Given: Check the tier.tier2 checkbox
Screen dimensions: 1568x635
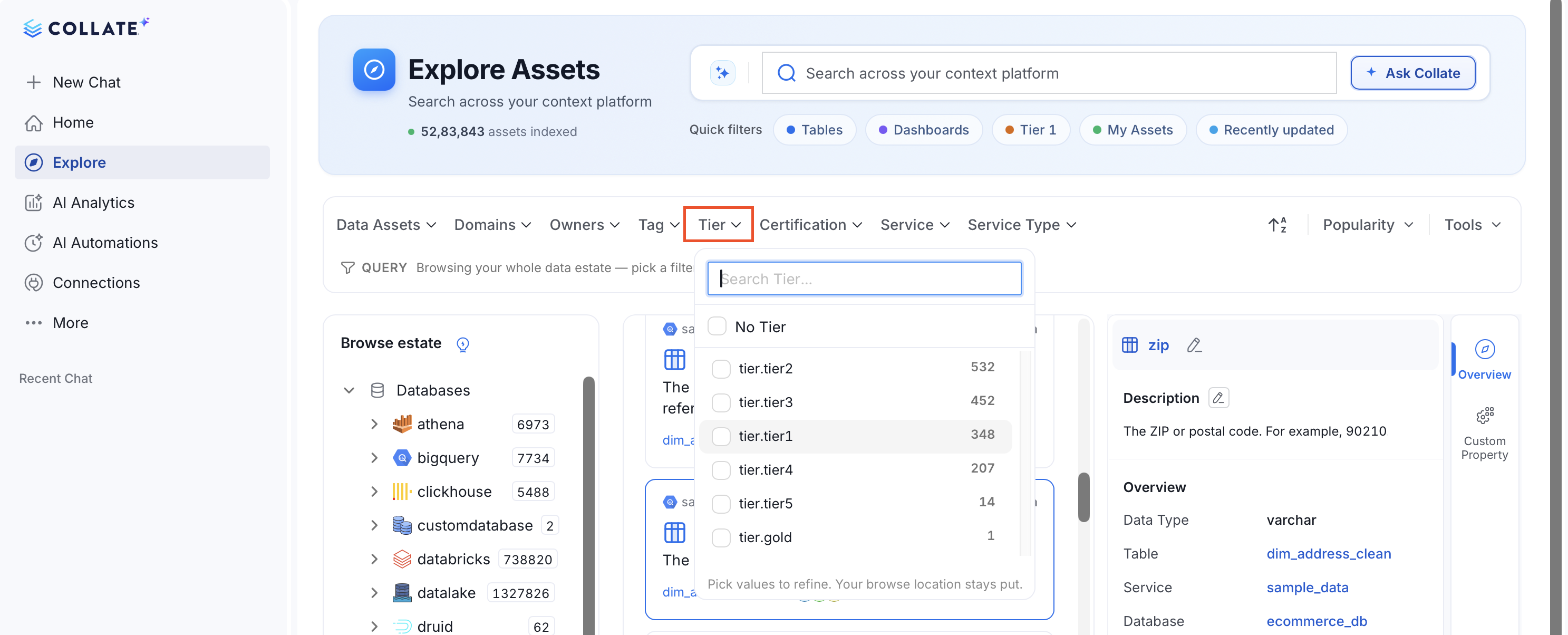Looking at the screenshot, I should [x=721, y=368].
